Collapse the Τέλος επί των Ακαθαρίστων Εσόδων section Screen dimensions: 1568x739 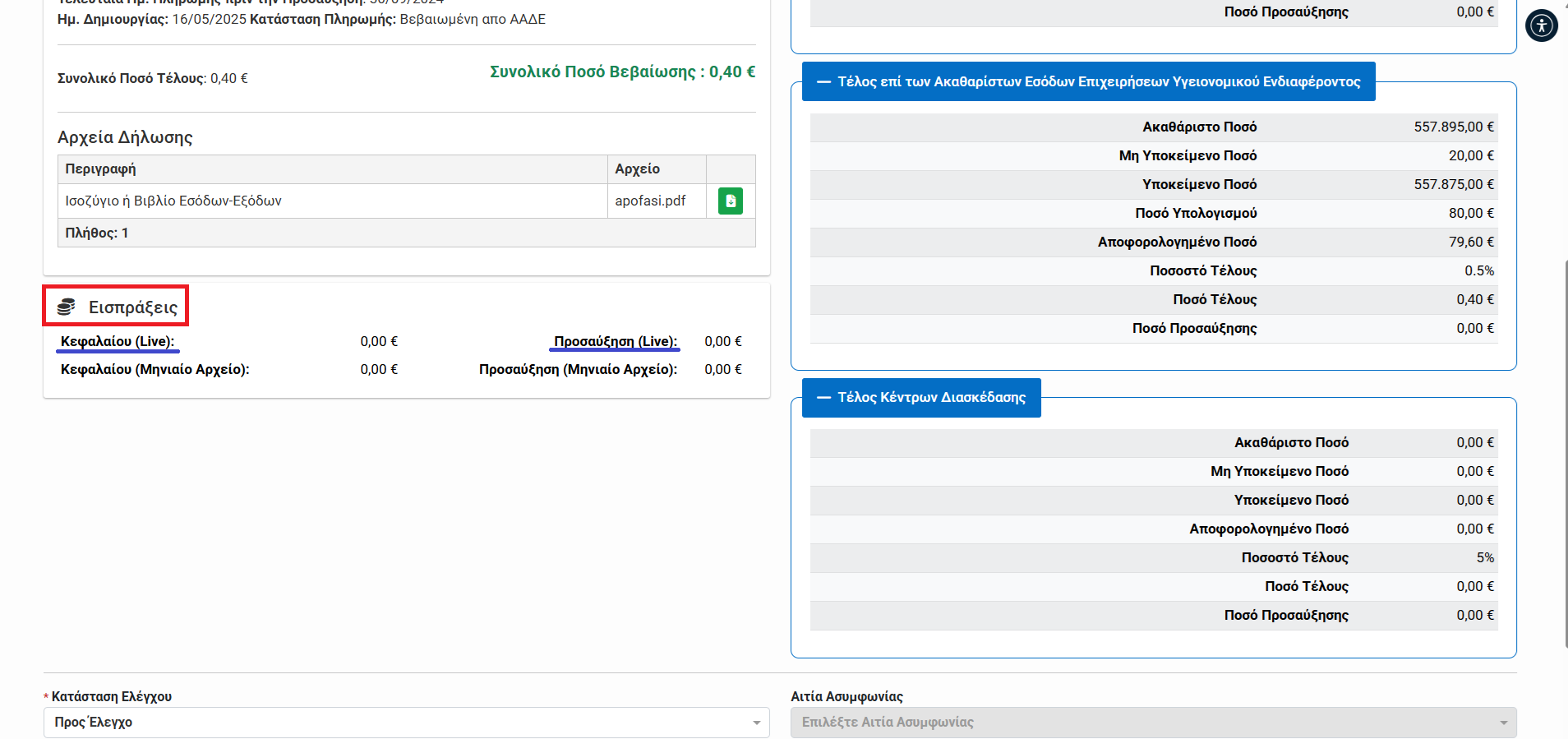point(1088,81)
